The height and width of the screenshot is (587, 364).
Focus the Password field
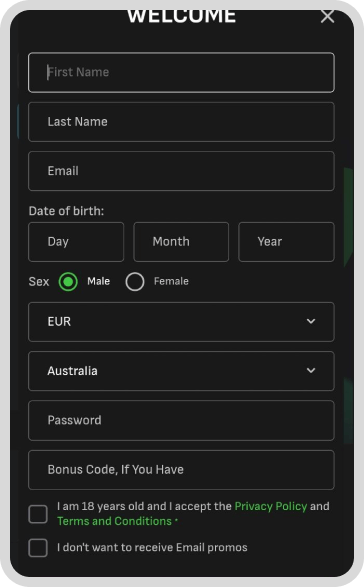181,420
